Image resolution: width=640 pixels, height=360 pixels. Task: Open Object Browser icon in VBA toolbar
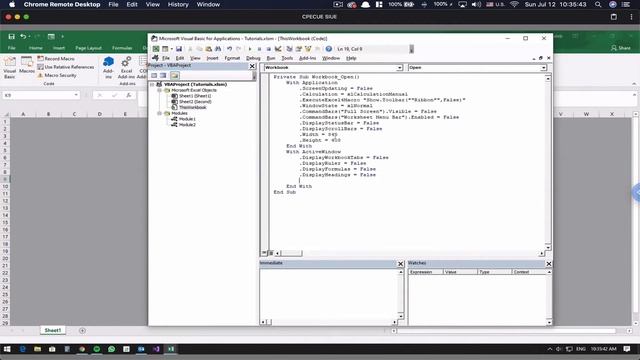pos(308,49)
